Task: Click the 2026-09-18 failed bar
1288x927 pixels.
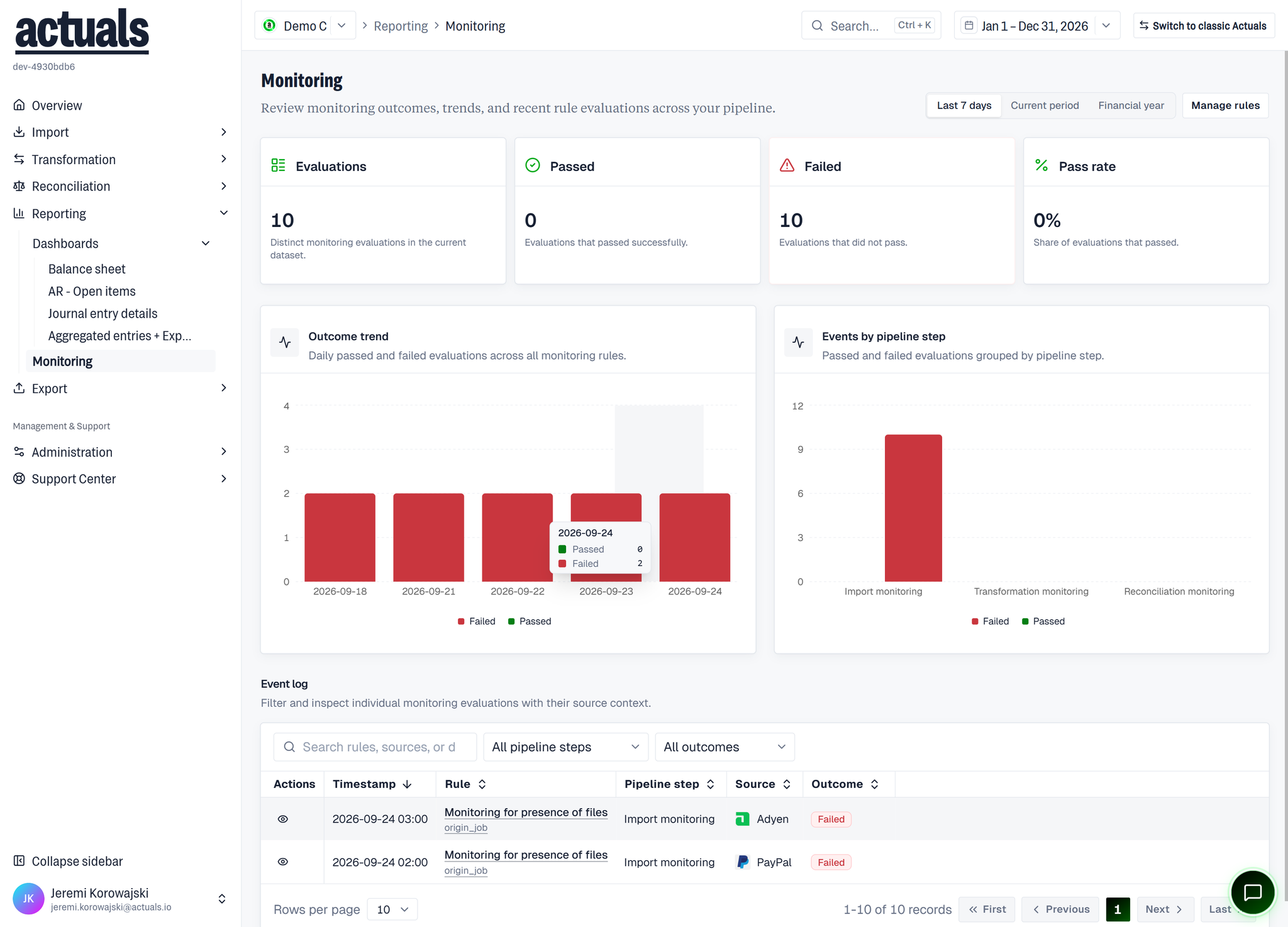Action: point(340,538)
